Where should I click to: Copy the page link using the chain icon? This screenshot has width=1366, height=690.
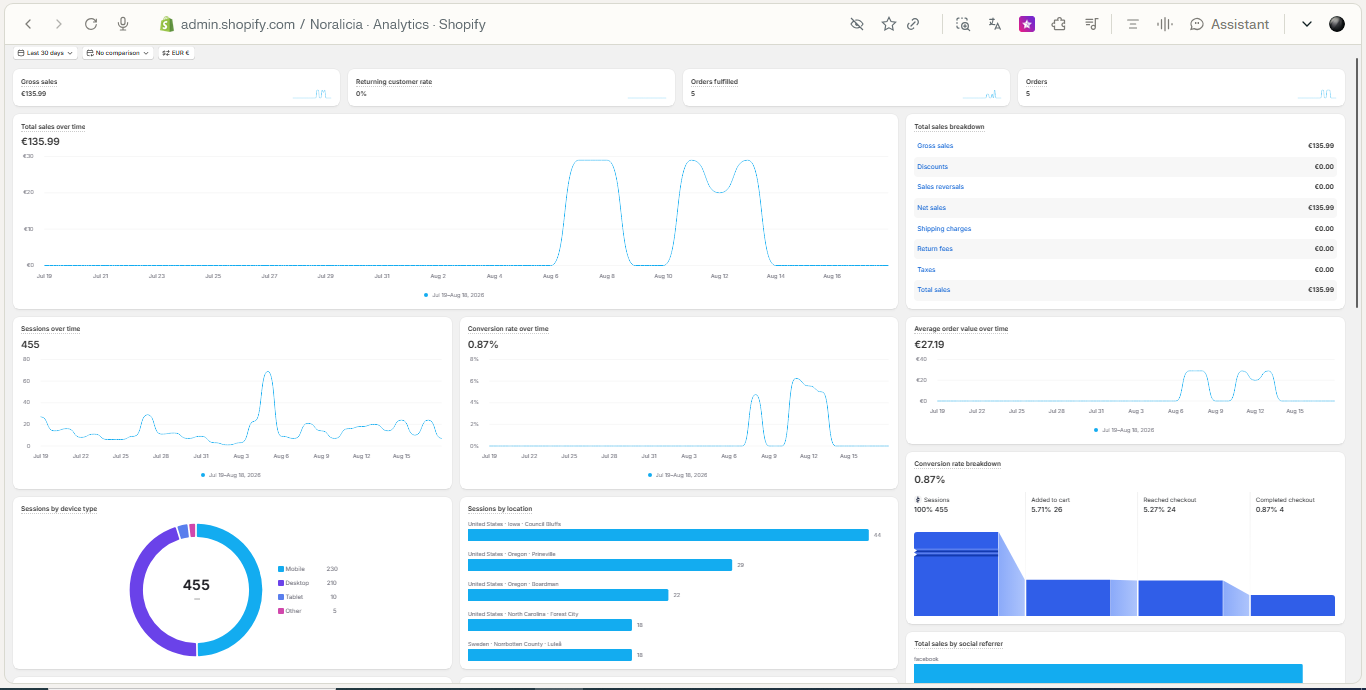913,24
